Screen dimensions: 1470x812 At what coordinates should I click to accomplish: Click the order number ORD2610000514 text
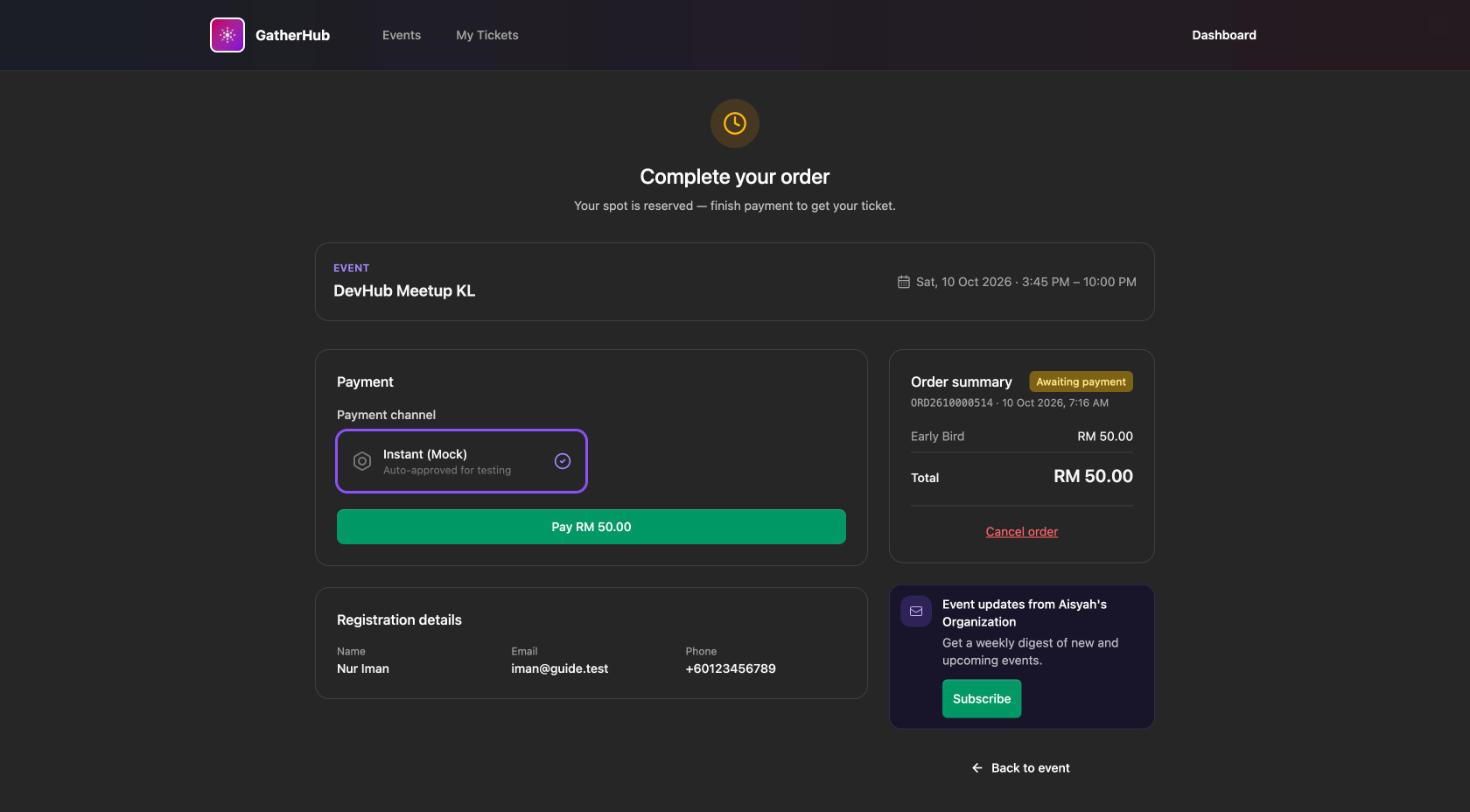click(952, 403)
